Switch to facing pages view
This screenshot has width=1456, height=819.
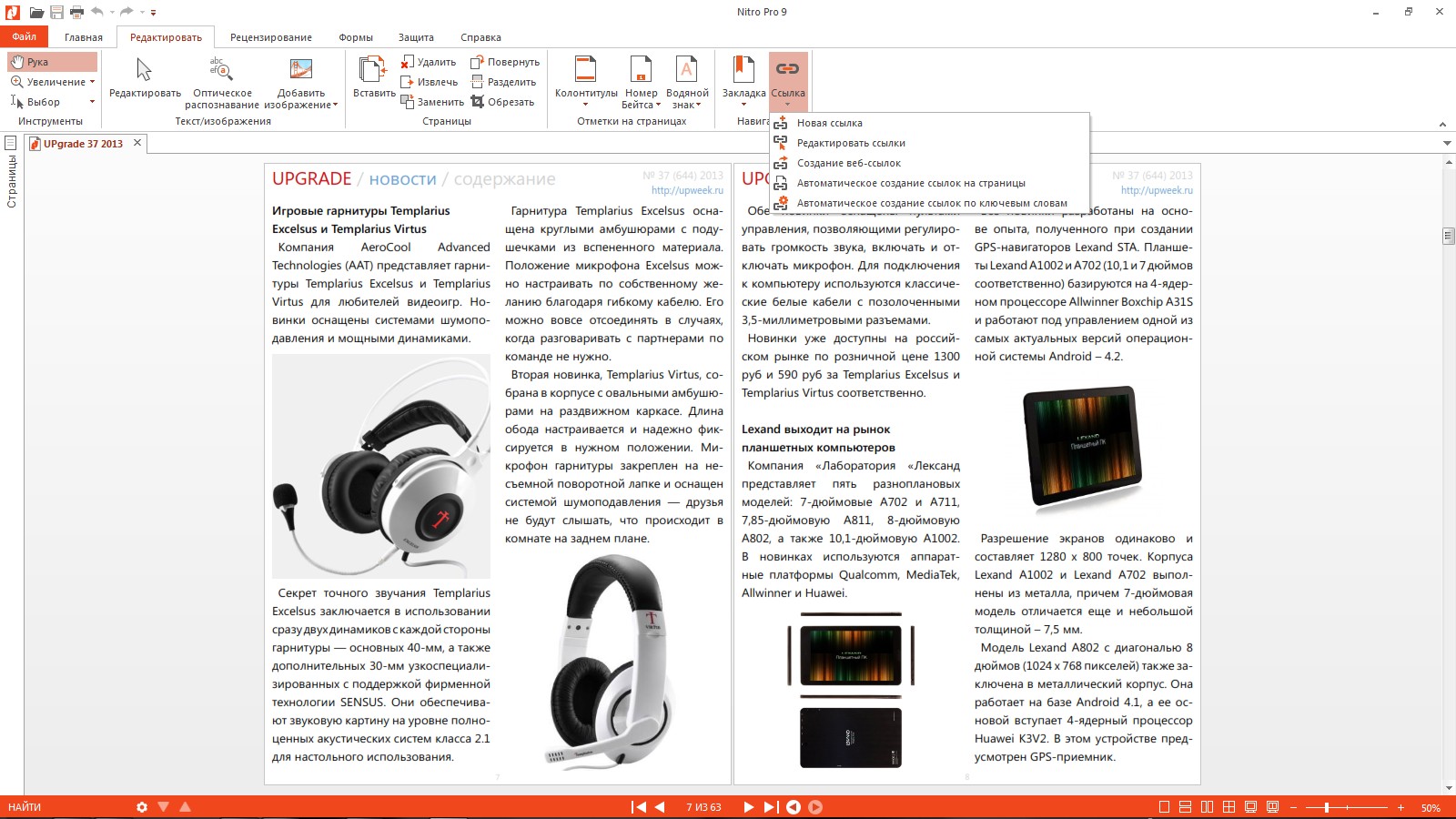pos(1207,807)
